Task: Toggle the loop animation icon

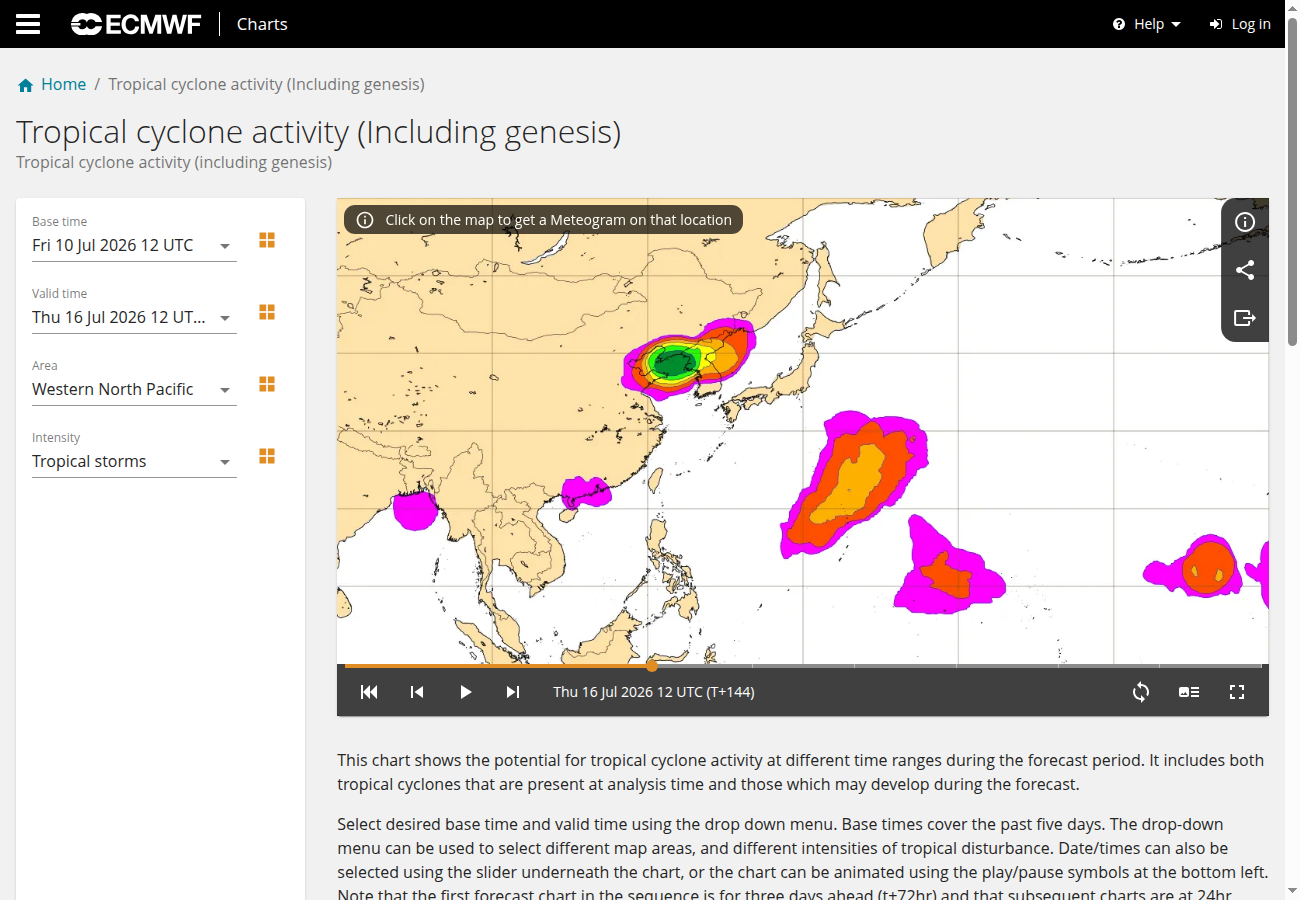Action: [1141, 692]
